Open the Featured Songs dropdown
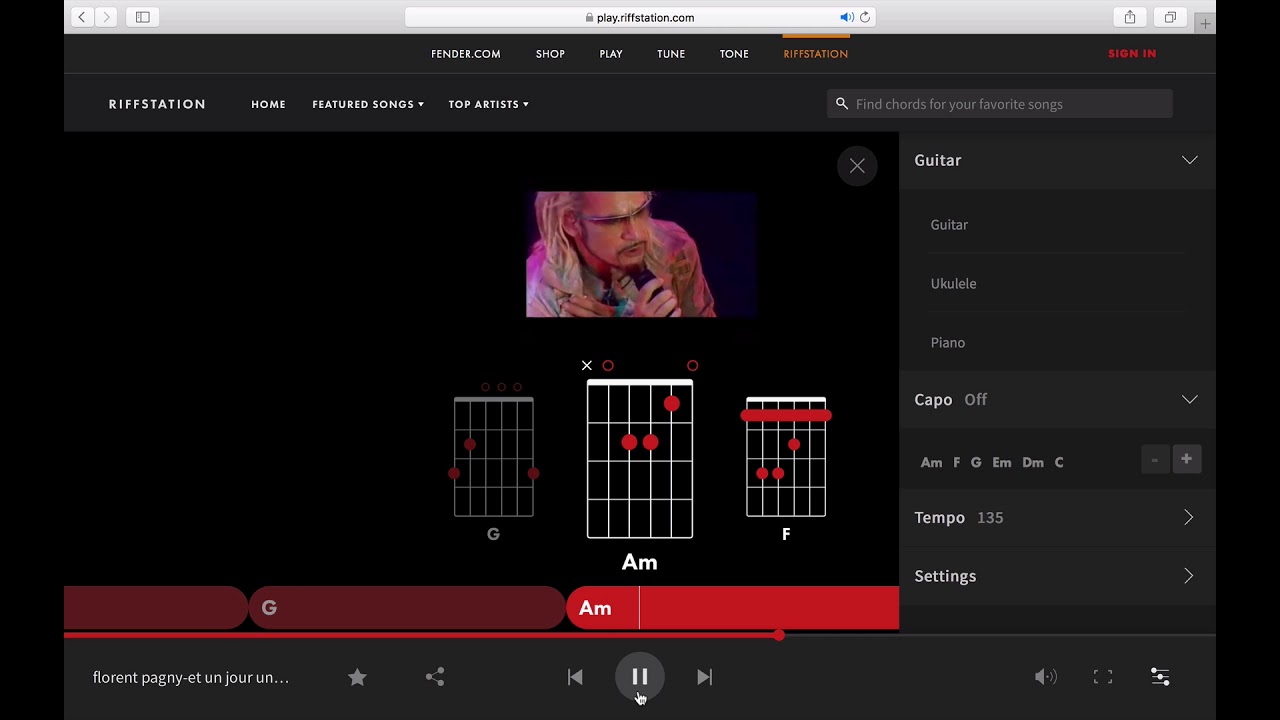The height and width of the screenshot is (720, 1280). (368, 104)
